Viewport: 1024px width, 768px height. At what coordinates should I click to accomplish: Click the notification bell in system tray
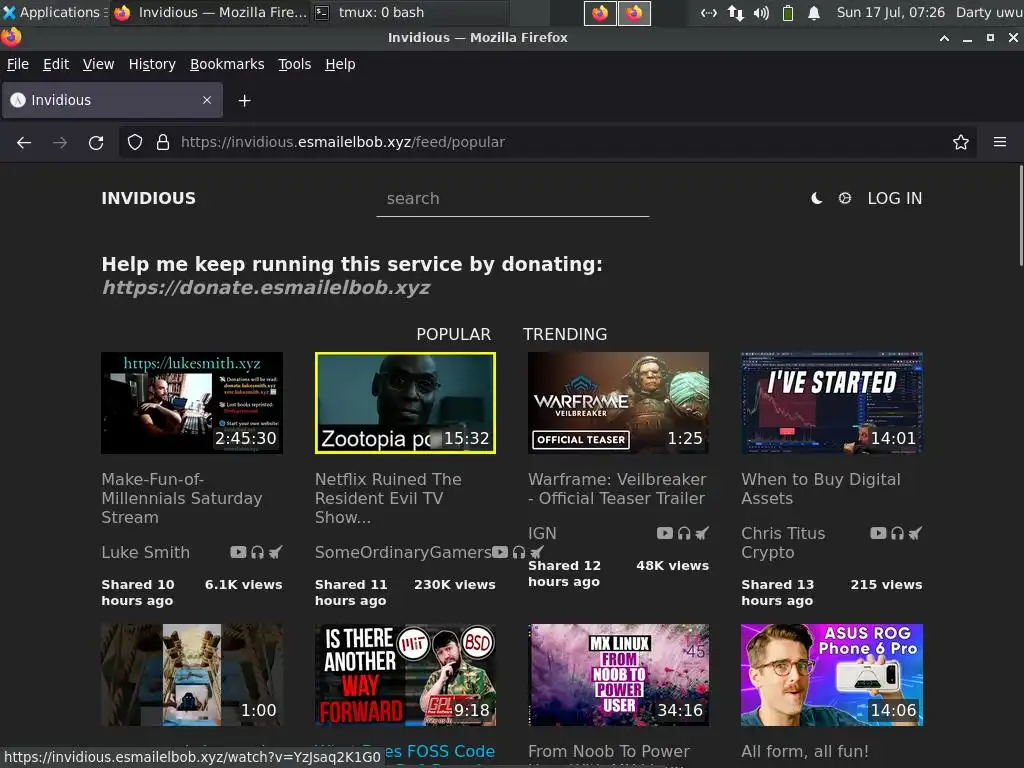tap(814, 13)
